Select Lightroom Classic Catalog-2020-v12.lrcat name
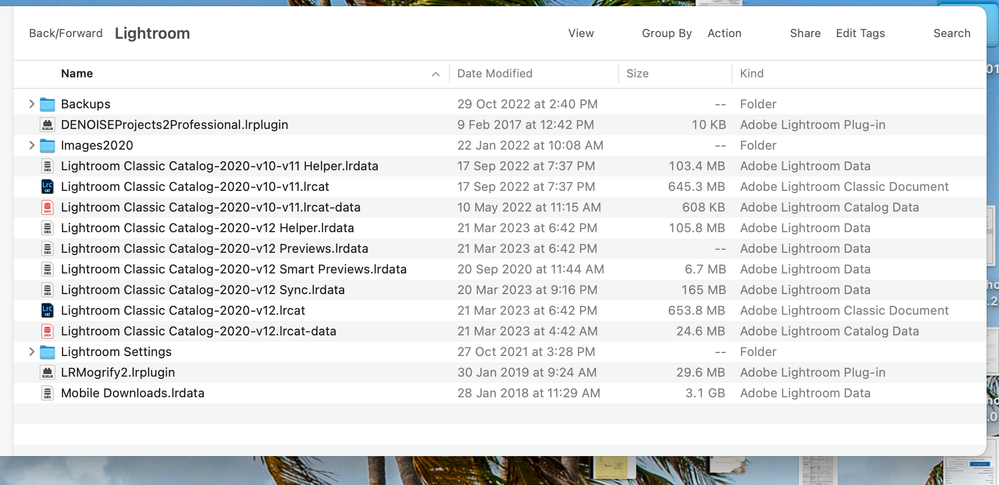This screenshot has height=485, width=999. coord(183,310)
